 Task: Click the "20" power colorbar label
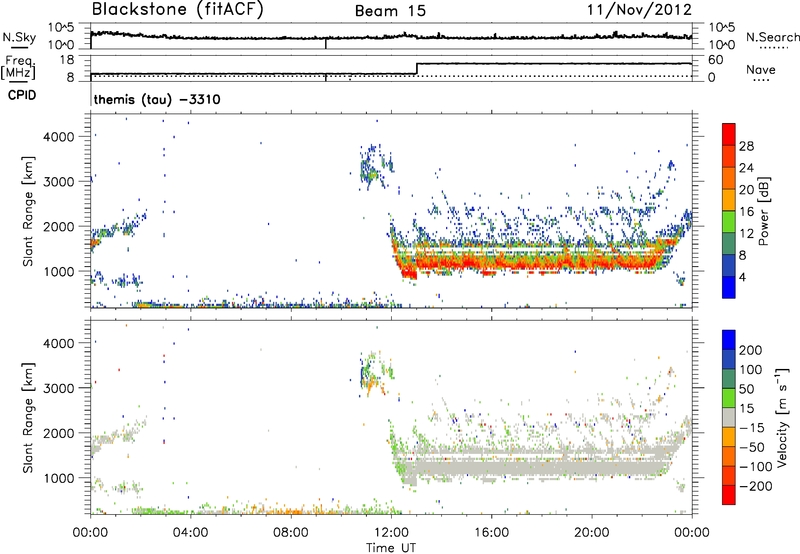pyautogui.click(x=746, y=190)
